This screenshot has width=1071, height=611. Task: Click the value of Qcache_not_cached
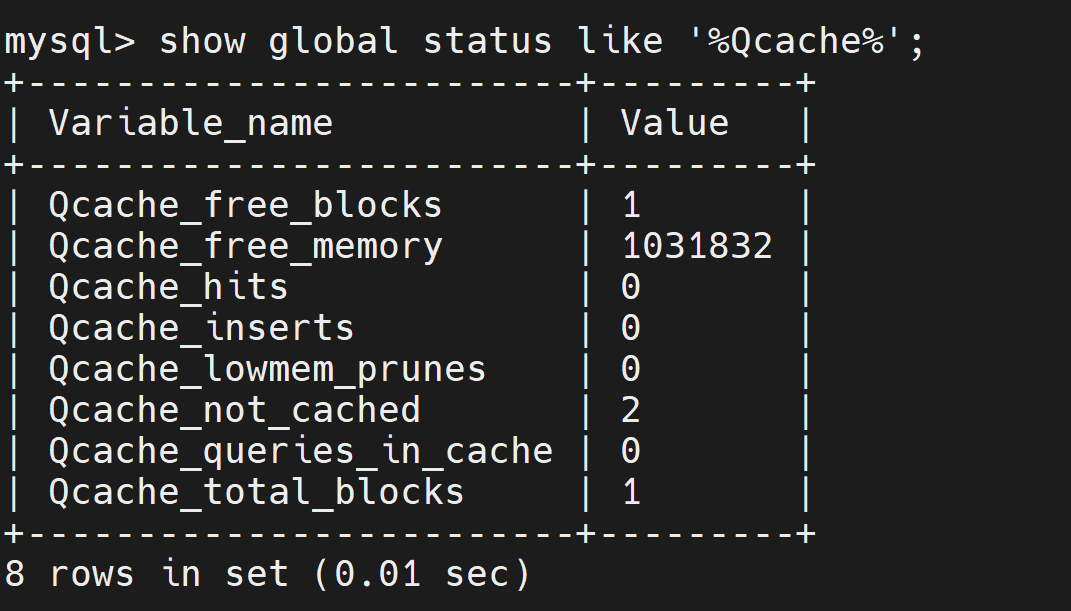(631, 411)
